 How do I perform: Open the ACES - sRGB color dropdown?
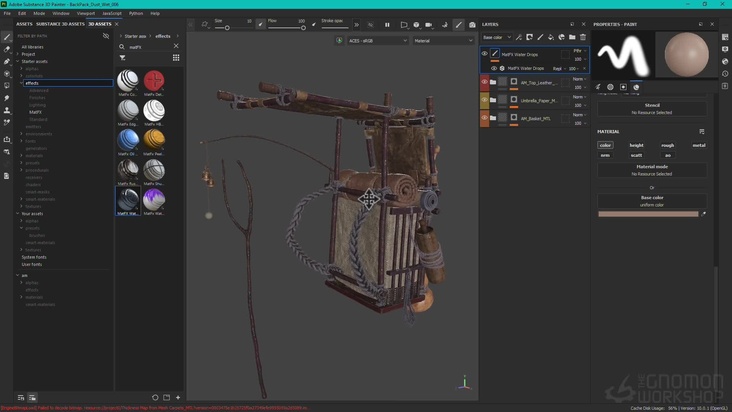pos(377,41)
